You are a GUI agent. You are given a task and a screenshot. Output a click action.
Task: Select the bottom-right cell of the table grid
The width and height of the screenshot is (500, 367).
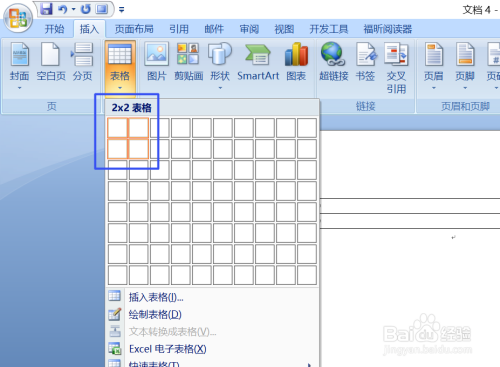(307, 275)
